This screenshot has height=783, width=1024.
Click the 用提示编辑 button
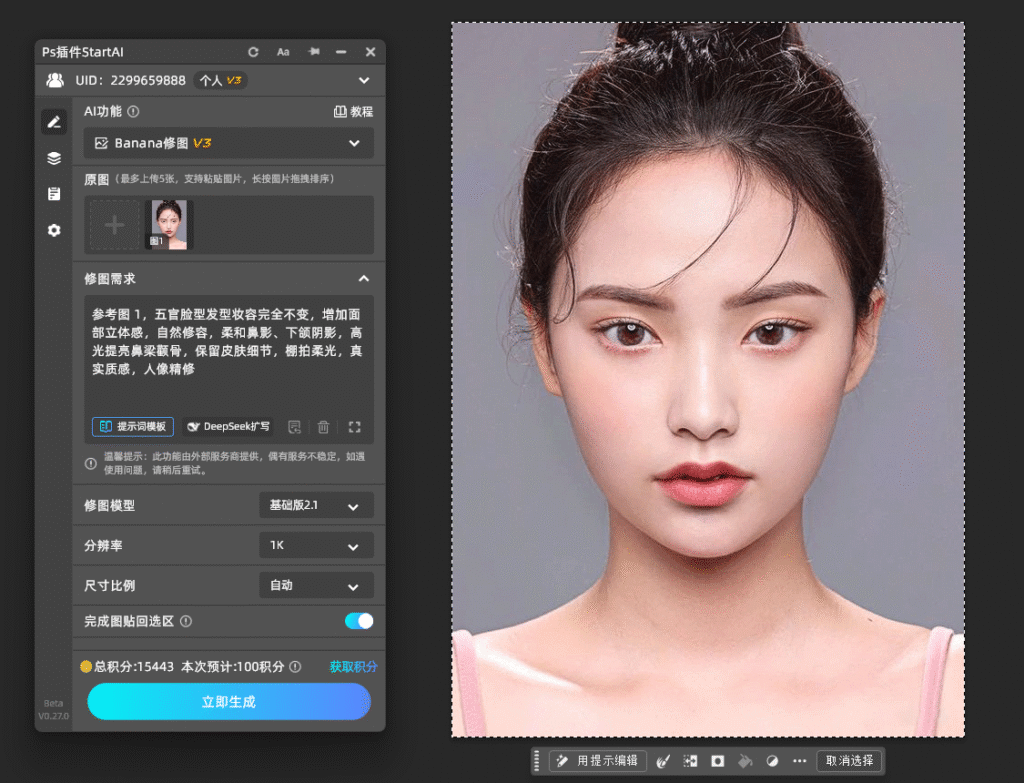[598, 761]
